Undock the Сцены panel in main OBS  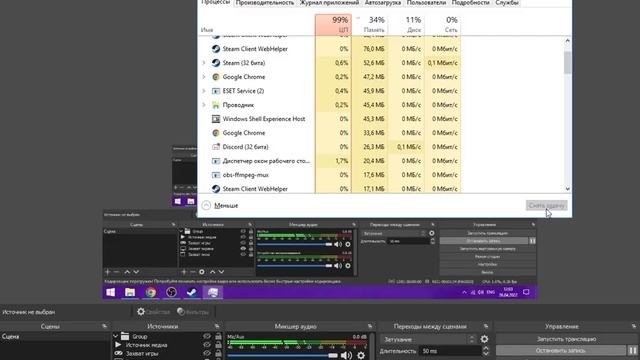104,326
